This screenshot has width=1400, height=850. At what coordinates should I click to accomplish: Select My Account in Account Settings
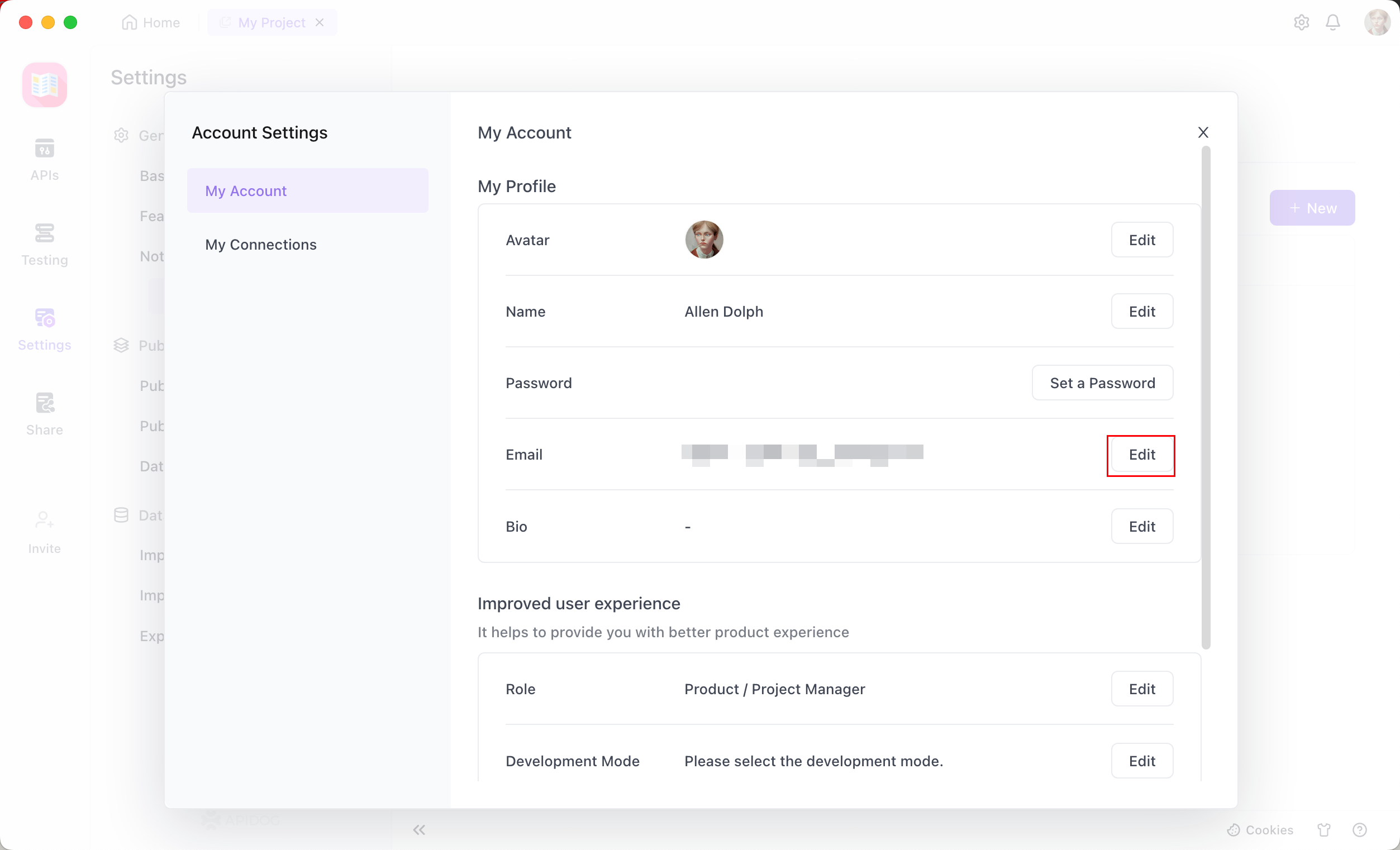(307, 190)
